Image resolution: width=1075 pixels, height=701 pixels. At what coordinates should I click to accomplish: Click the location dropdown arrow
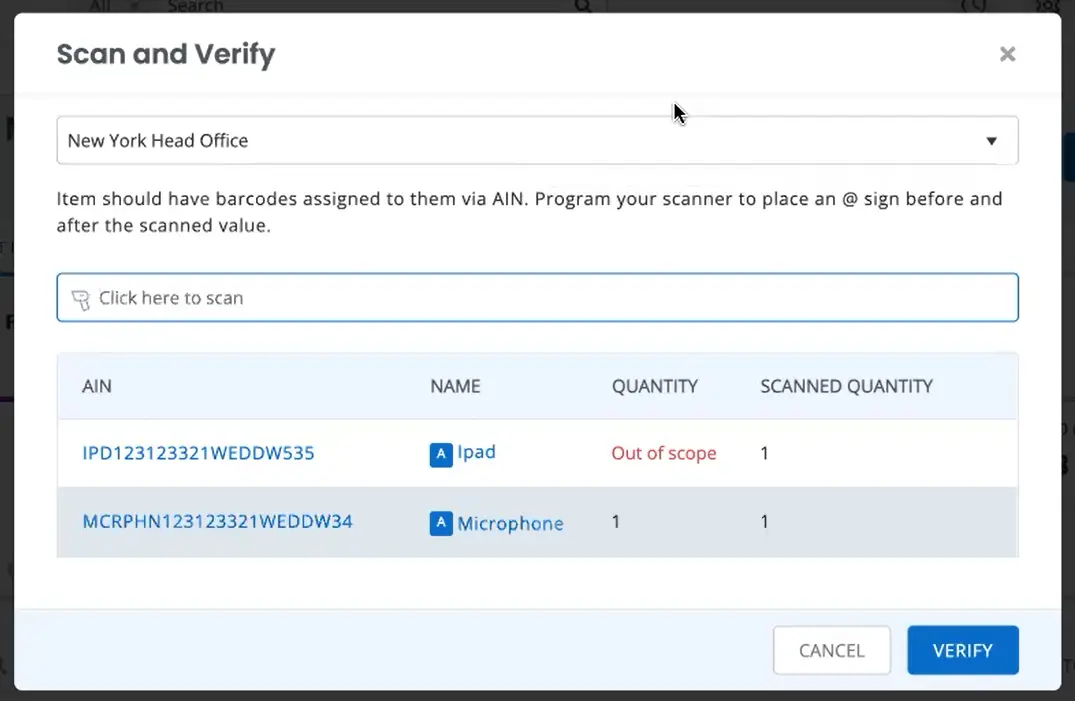click(x=991, y=141)
